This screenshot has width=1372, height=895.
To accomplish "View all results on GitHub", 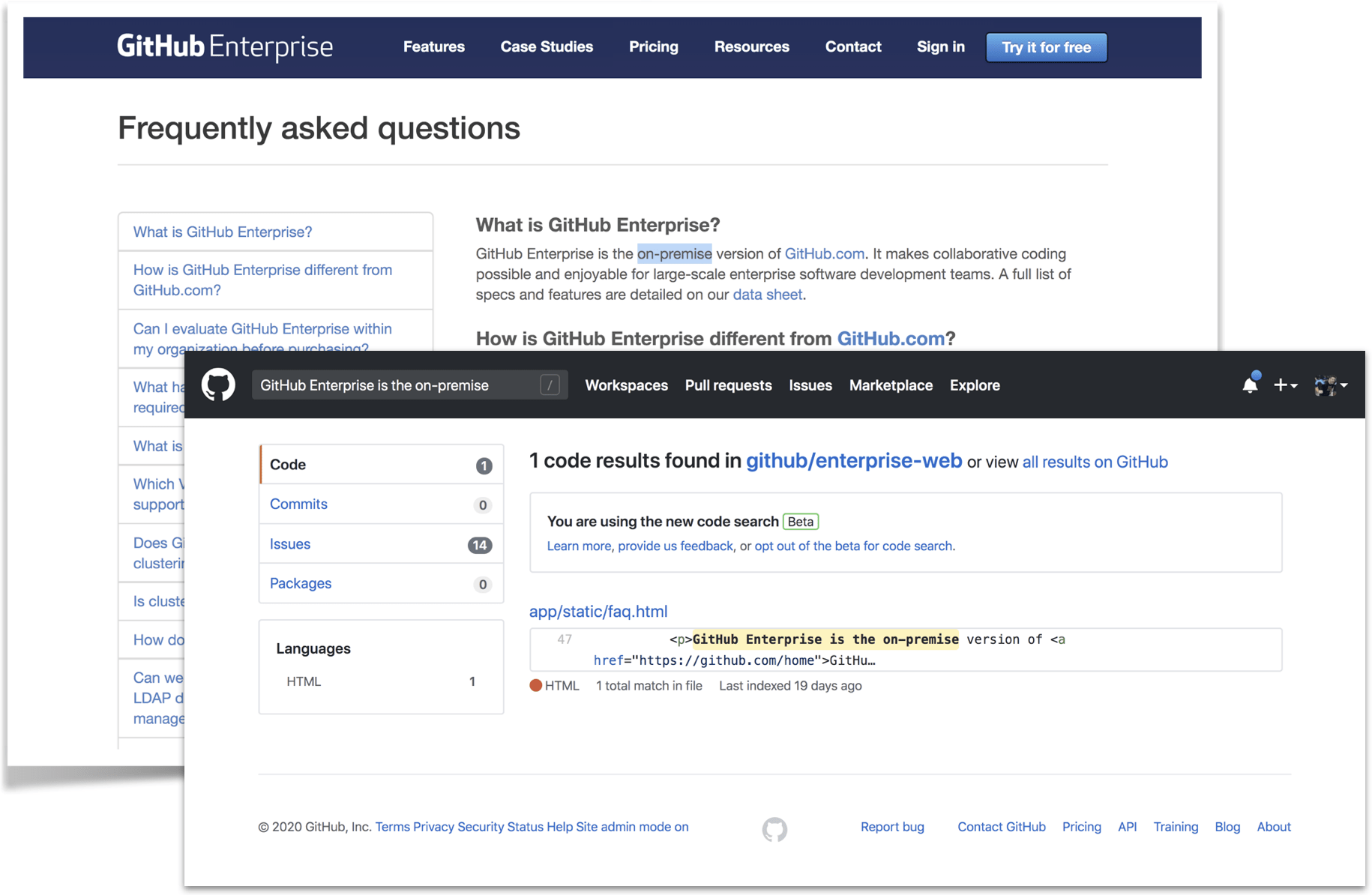I will point(1095,462).
